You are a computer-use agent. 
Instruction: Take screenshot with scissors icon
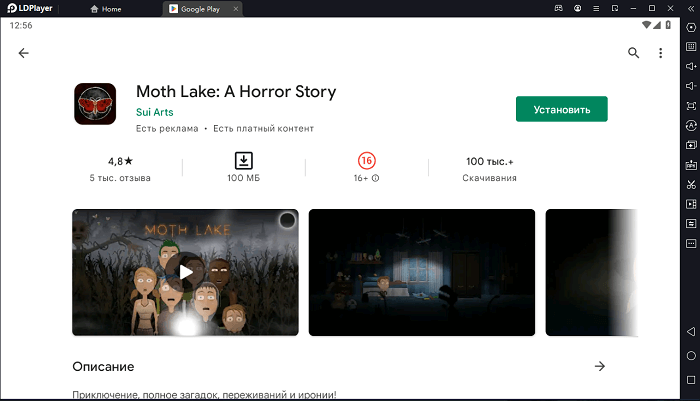[x=691, y=184]
